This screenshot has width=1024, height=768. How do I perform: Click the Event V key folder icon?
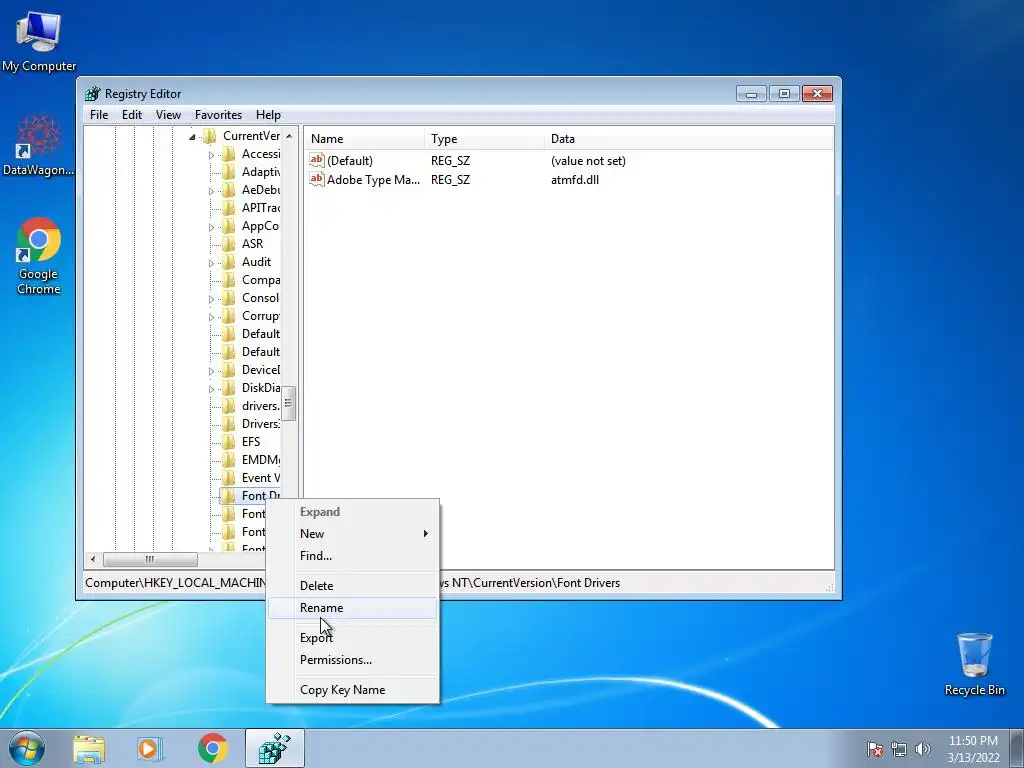coord(229,478)
